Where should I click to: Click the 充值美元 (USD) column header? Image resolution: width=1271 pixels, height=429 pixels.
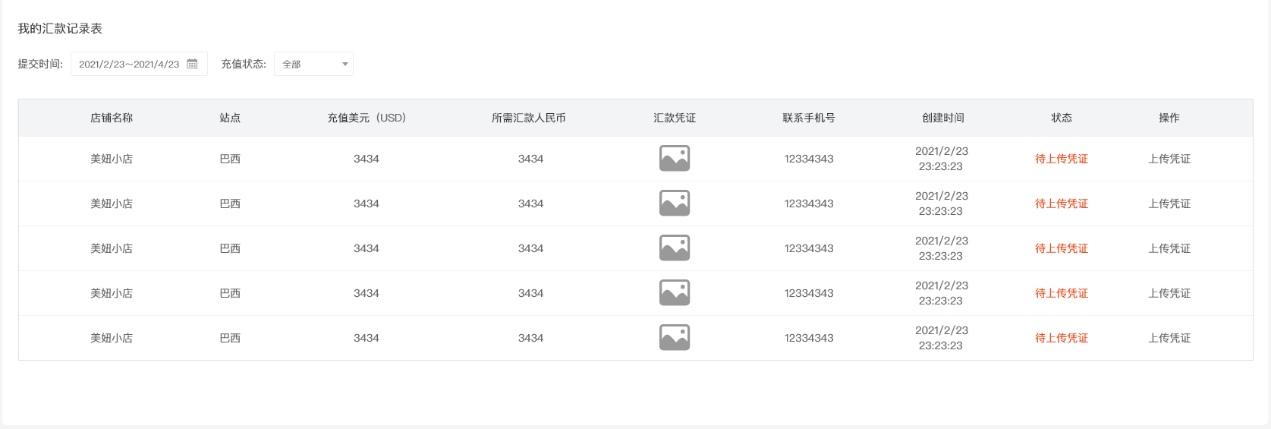click(x=366, y=118)
